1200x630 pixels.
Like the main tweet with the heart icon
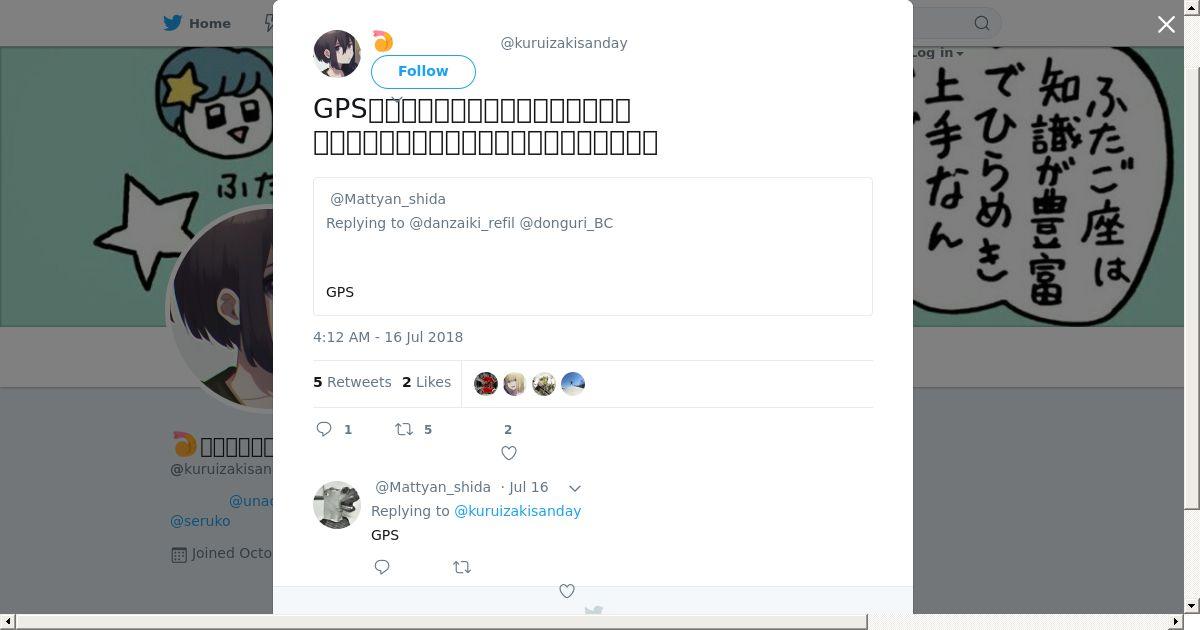point(509,453)
